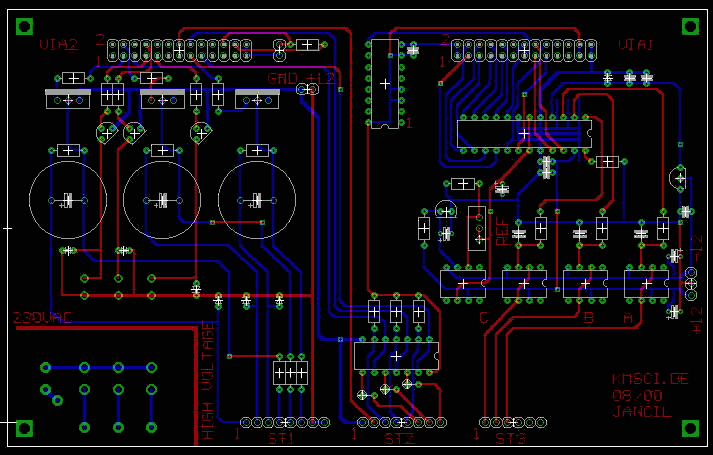This screenshot has height=455, width=713.
Task: Click the green mounting hole below KMSCI.BE text
Action: point(690,428)
